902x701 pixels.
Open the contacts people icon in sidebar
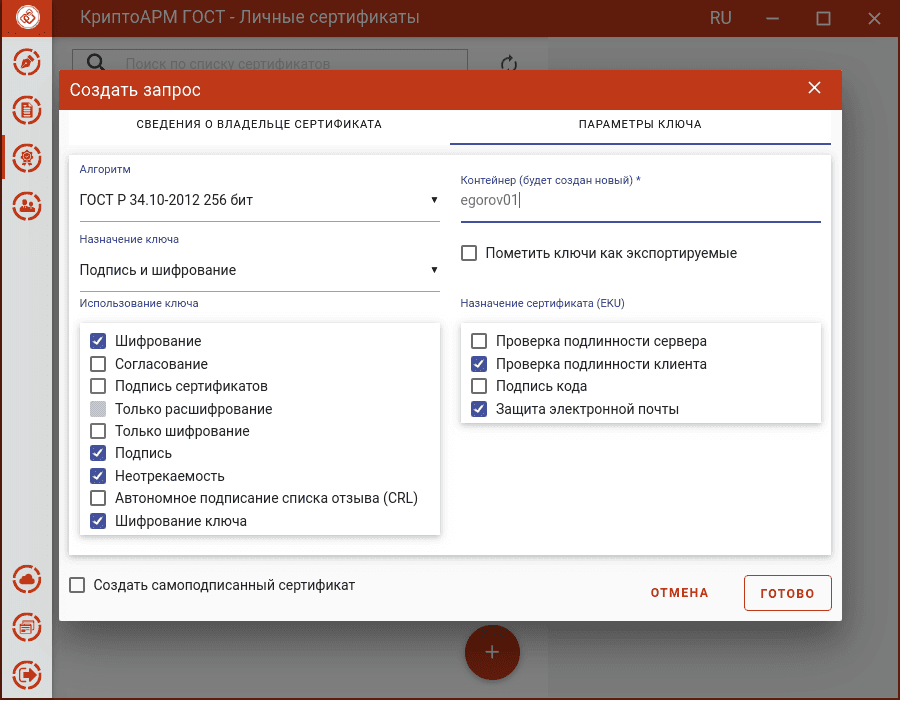pyautogui.click(x=27, y=205)
